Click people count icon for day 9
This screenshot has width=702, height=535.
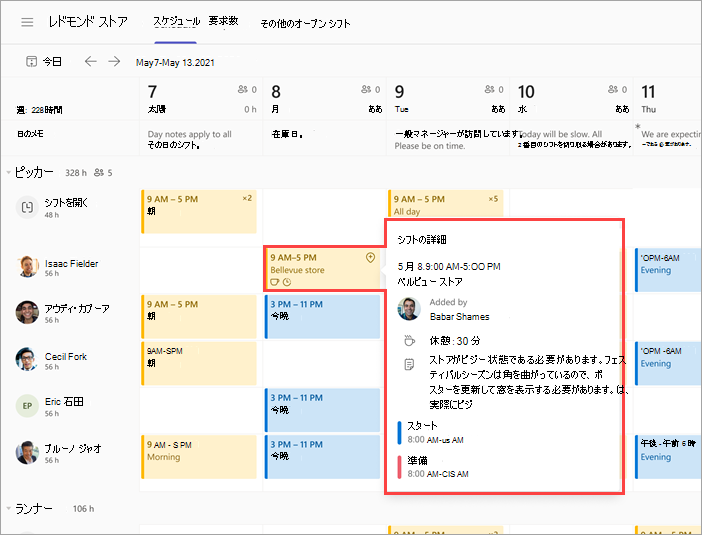pos(490,90)
